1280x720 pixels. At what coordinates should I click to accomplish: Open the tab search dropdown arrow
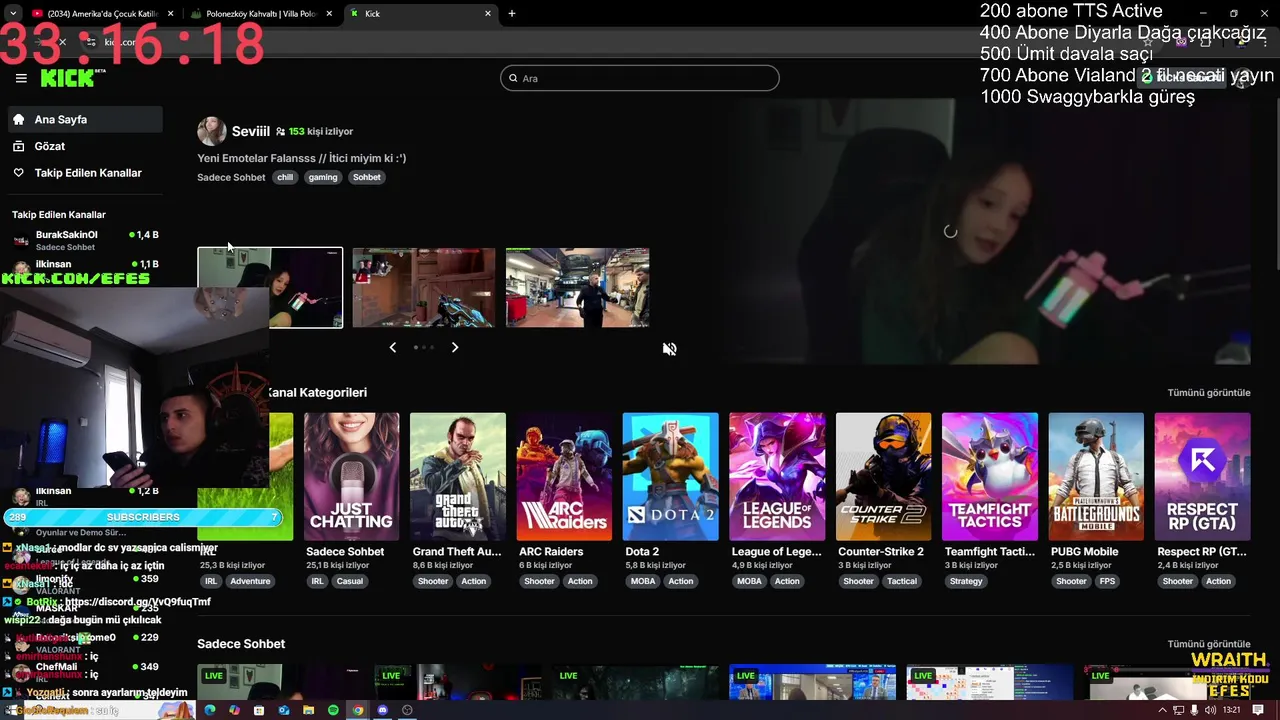coord(12,14)
